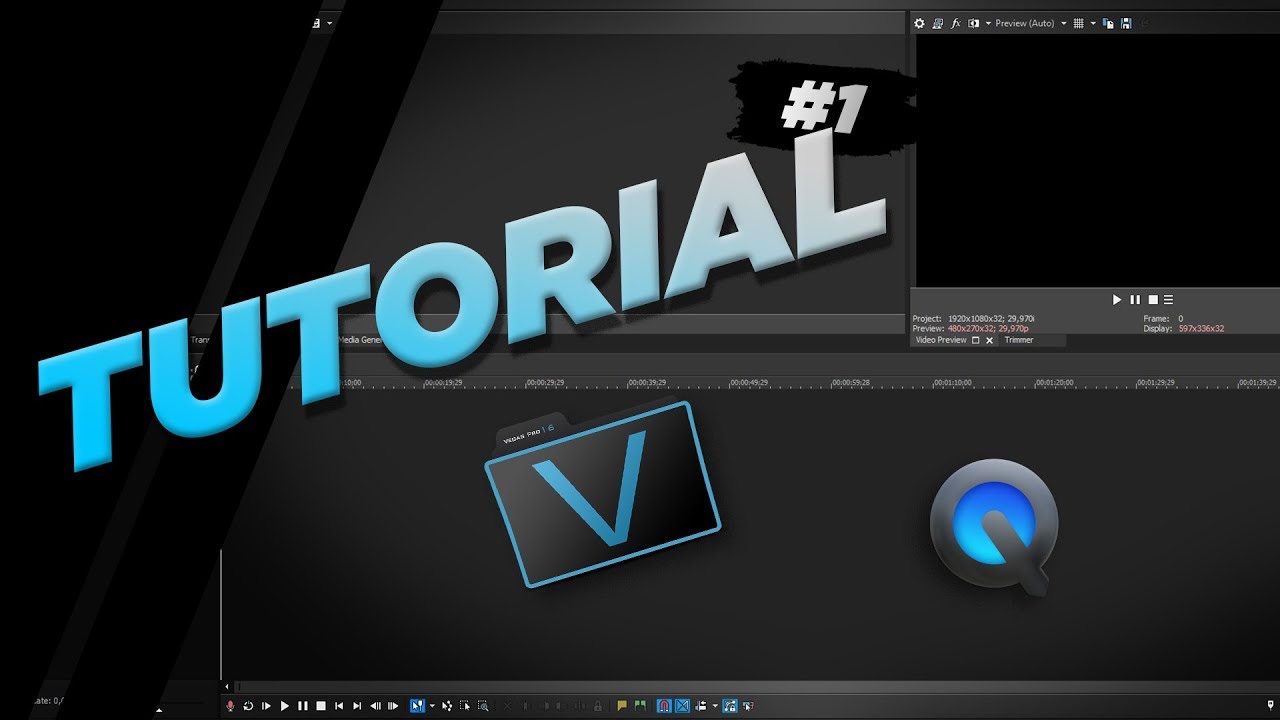The height and width of the screenshot is (720, 1280).
Task: Open the Split Screen View dropdown arrow
Action: pyautogui.click(x=988, y=23)
